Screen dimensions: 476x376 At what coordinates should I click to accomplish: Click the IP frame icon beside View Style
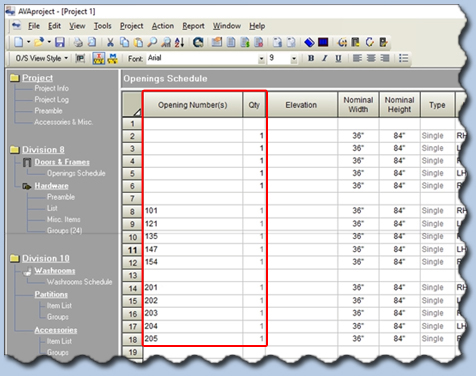coord(80,59)
